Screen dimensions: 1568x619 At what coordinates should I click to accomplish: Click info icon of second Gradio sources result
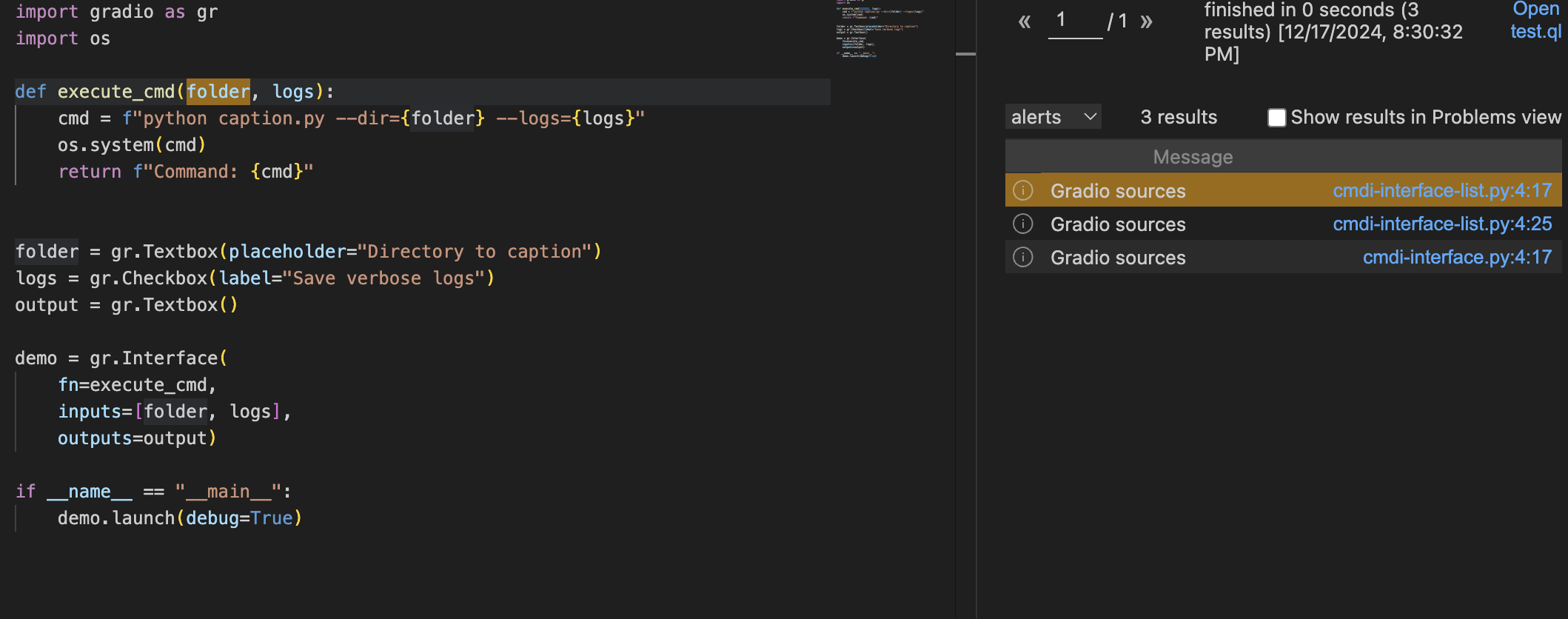(1022, 224)
